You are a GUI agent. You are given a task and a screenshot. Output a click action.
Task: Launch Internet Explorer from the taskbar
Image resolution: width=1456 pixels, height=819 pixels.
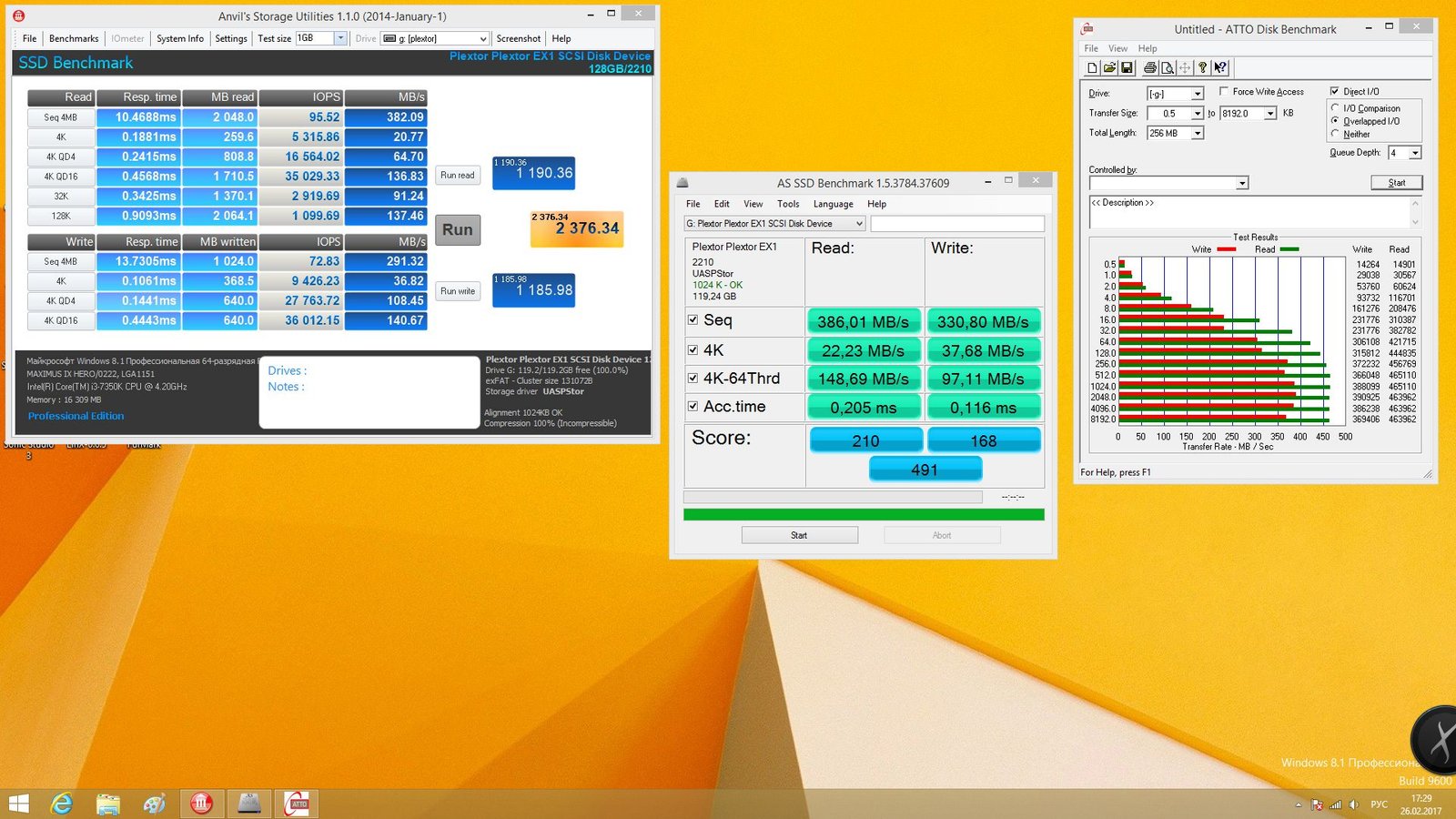tap(61, 804)
